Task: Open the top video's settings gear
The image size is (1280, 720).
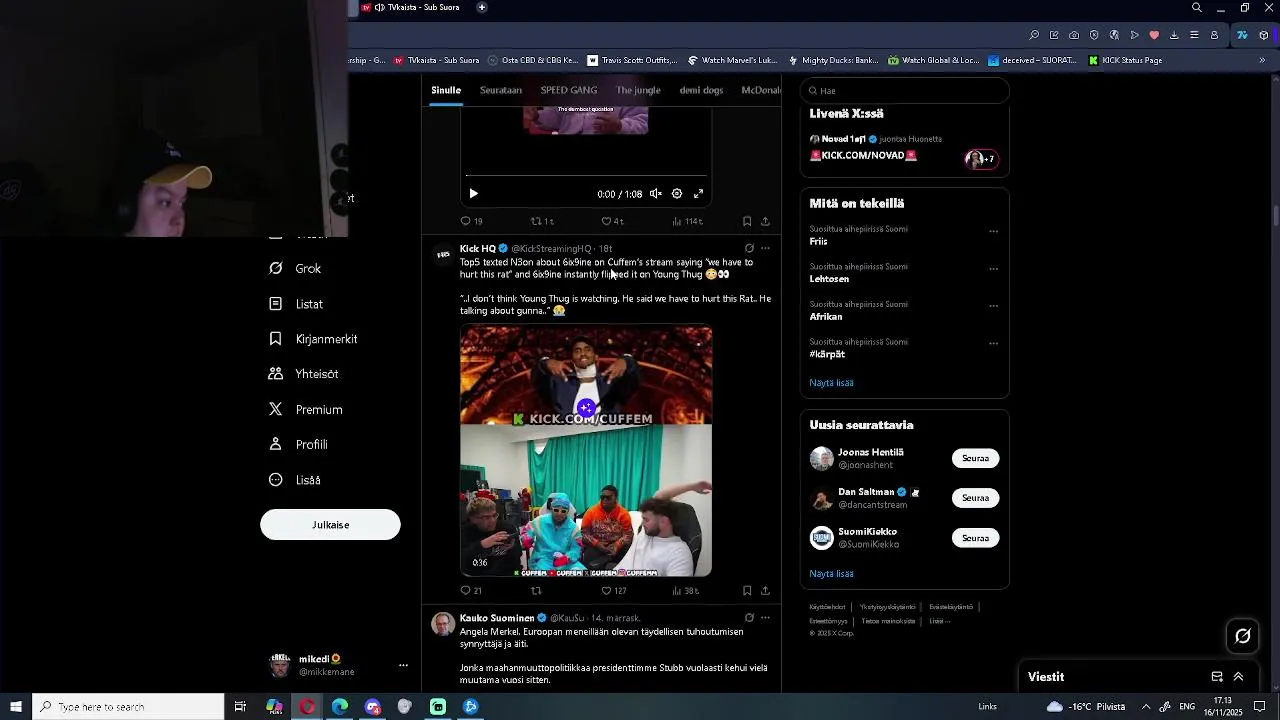Action: click(677, 194)
